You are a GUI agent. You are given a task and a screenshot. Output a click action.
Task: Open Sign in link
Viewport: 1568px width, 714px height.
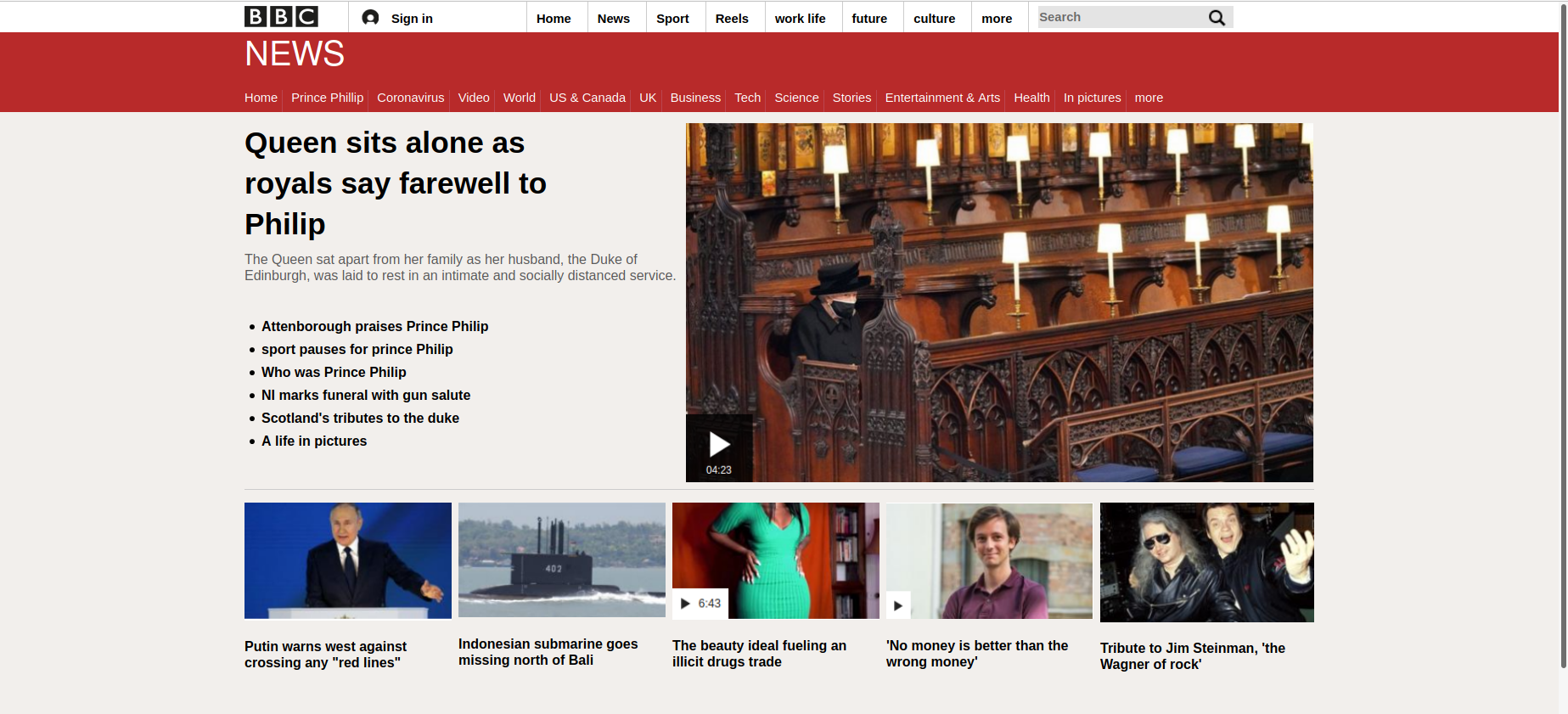[412, 18]
